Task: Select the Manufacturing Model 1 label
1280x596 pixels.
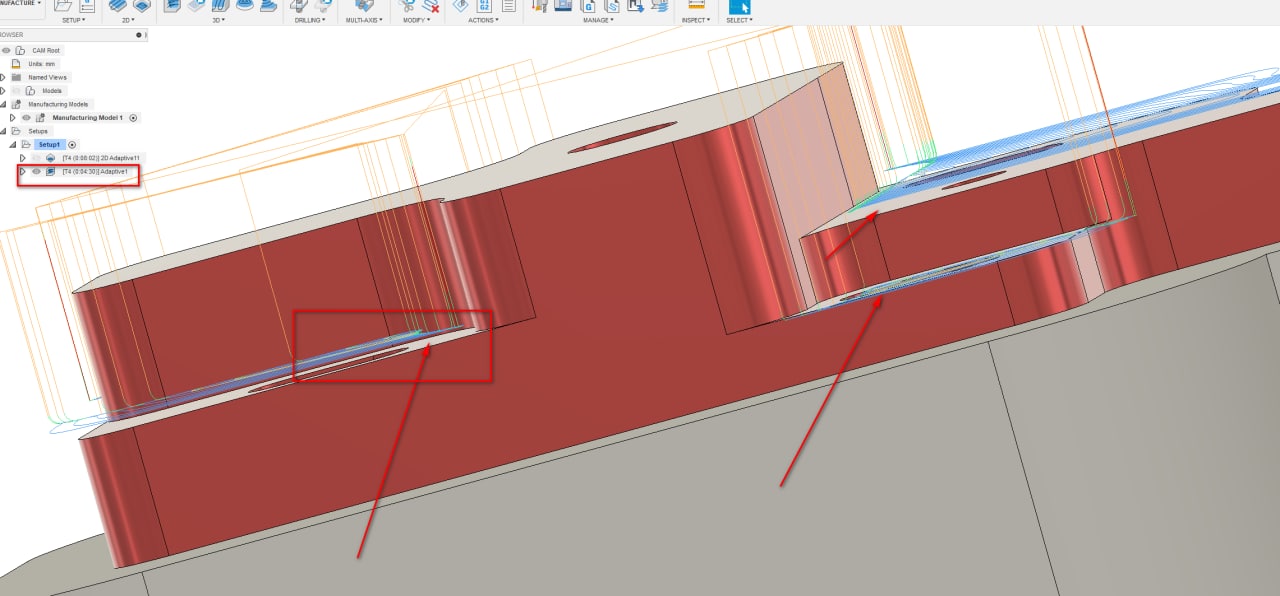Action: [88, 118]
